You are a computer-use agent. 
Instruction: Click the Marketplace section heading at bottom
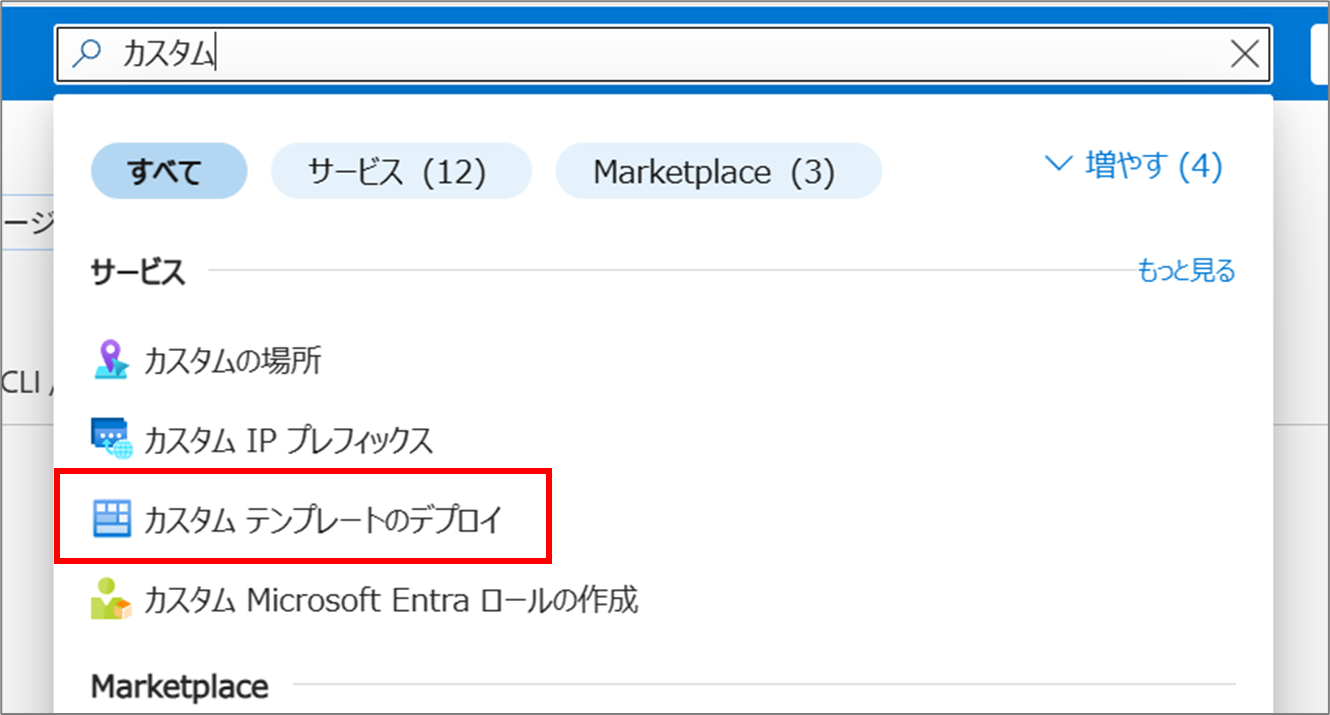pos(180,687)
